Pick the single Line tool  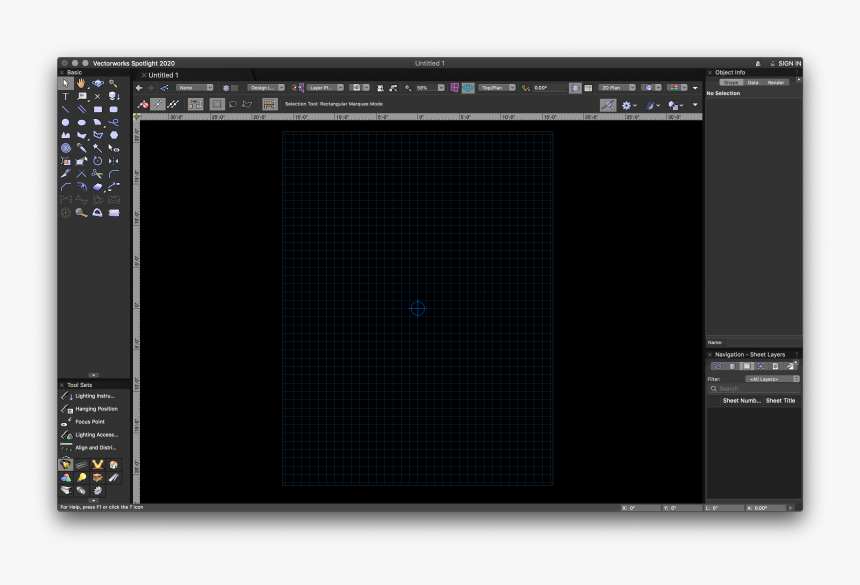[65, 109]
